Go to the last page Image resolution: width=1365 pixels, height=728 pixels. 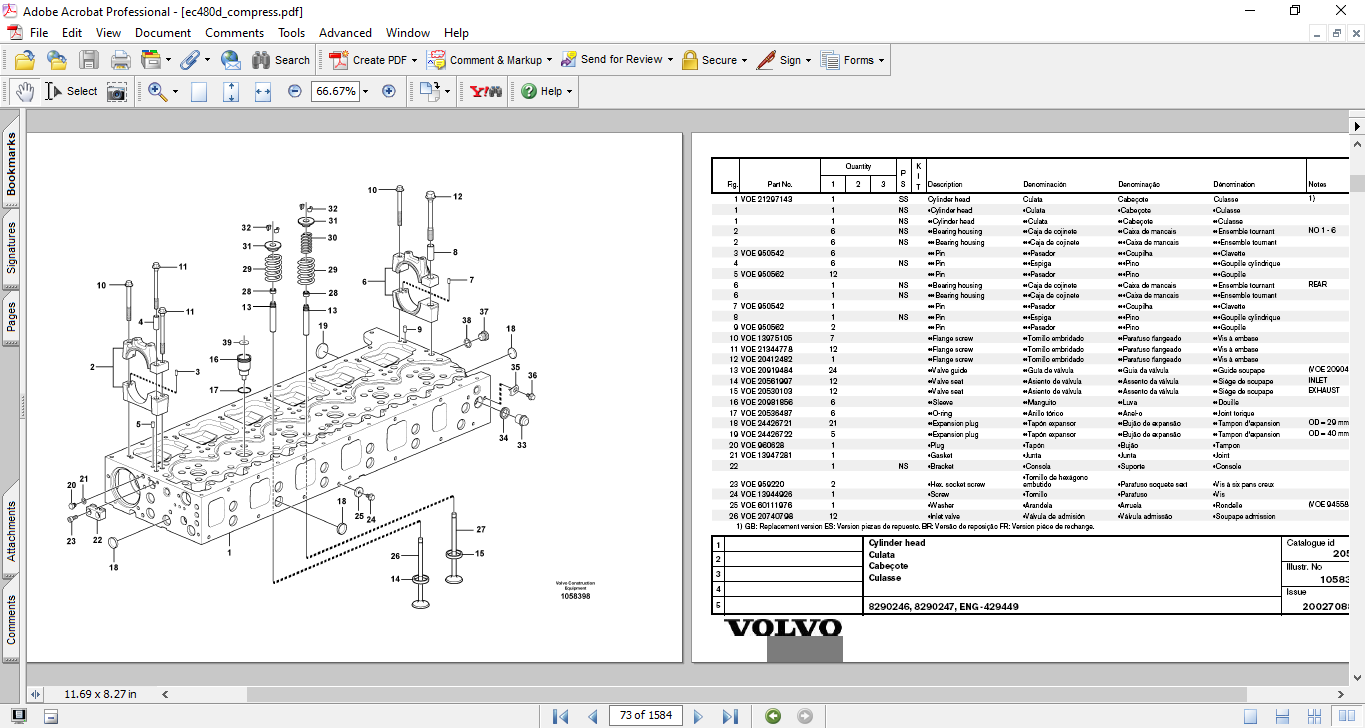[730, 716]
